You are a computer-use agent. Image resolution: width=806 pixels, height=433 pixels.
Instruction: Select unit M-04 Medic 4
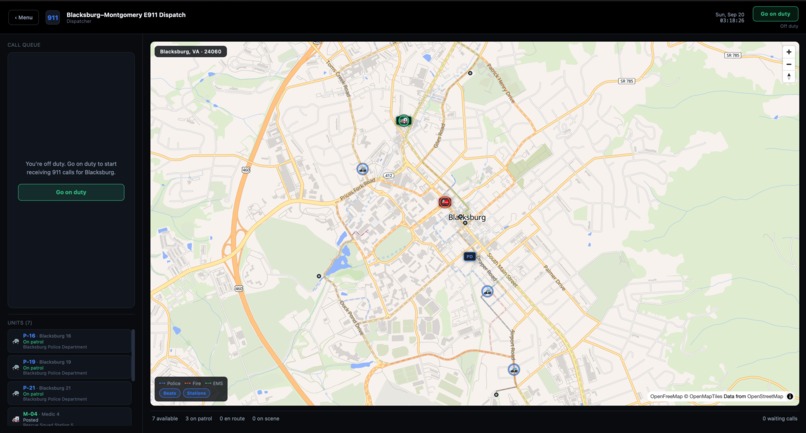point(69,417)
